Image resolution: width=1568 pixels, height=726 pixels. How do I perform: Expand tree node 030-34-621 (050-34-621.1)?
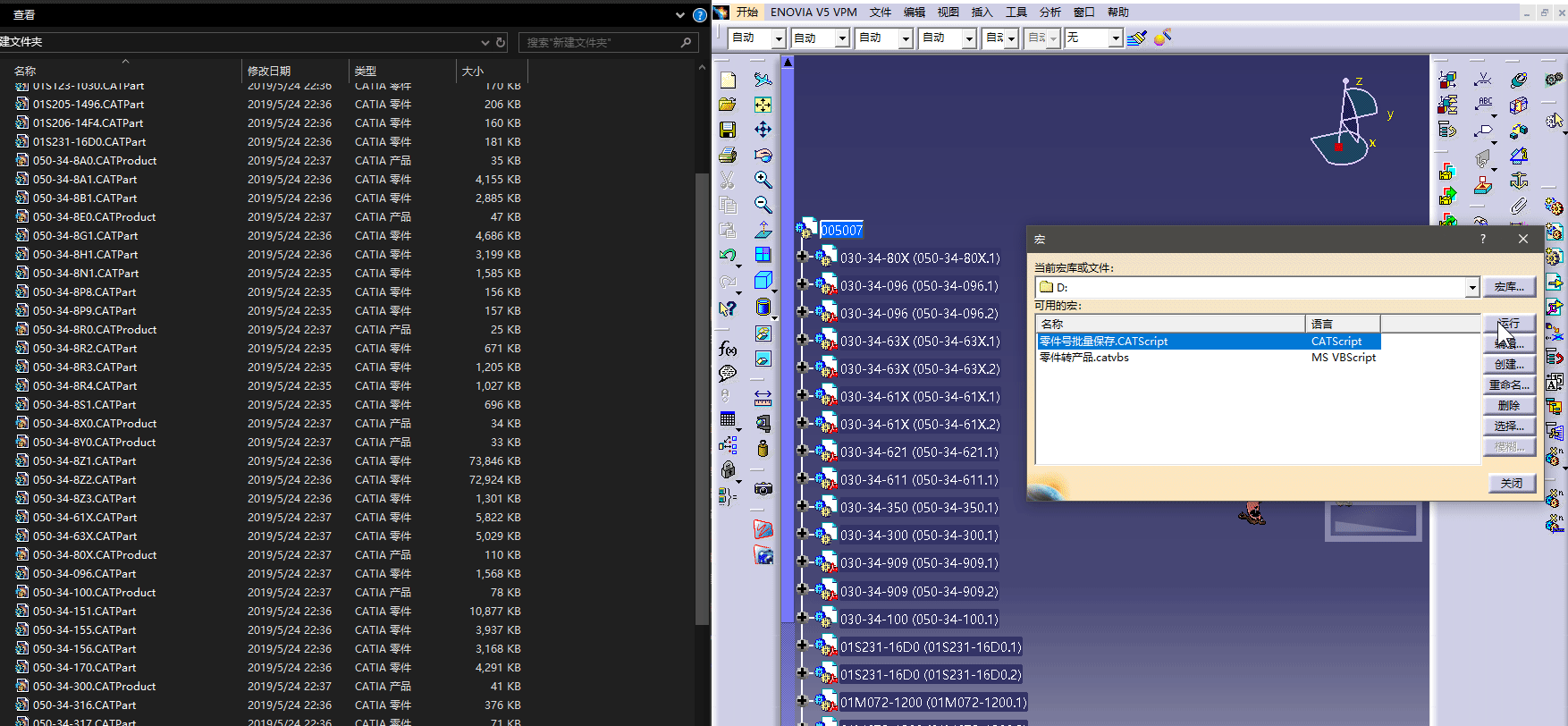coord(802,452)
